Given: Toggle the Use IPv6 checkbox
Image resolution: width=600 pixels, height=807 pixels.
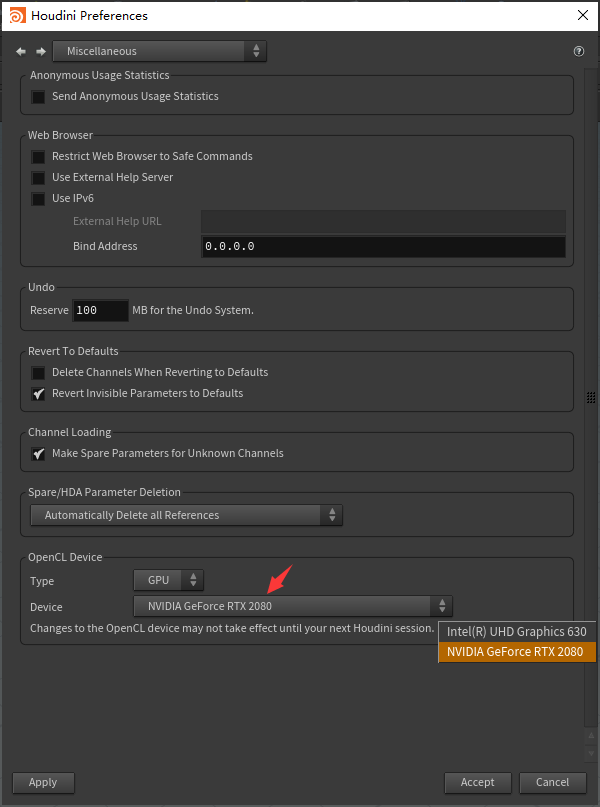Looking at the screenshot, I should tap(38, 199).
